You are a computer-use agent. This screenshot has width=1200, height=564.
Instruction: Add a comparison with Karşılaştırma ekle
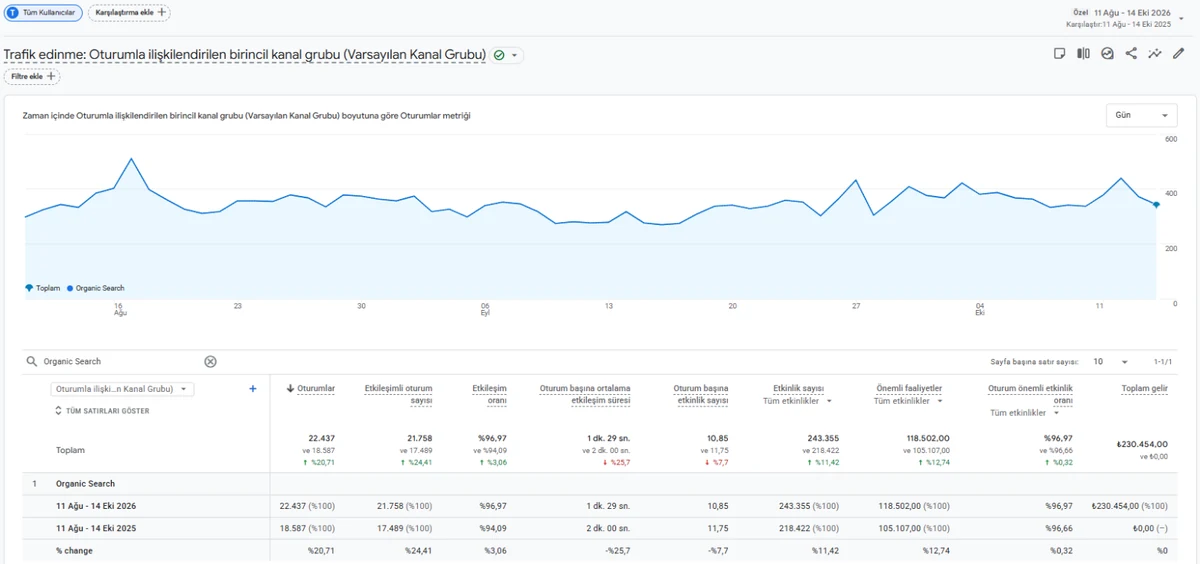[x=129, y=12]
